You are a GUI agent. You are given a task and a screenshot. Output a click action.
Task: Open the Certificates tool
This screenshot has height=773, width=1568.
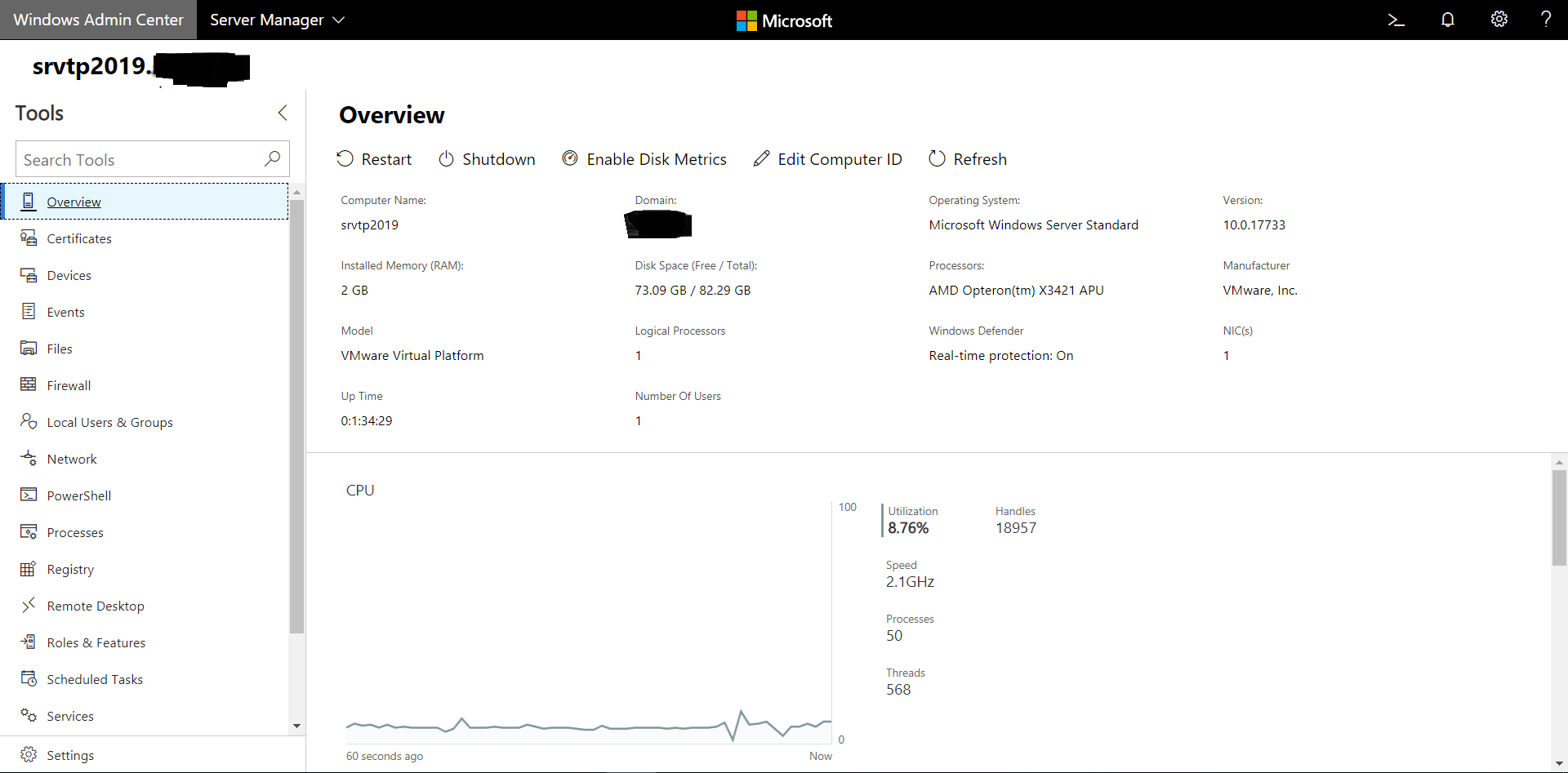coord(79,238)
